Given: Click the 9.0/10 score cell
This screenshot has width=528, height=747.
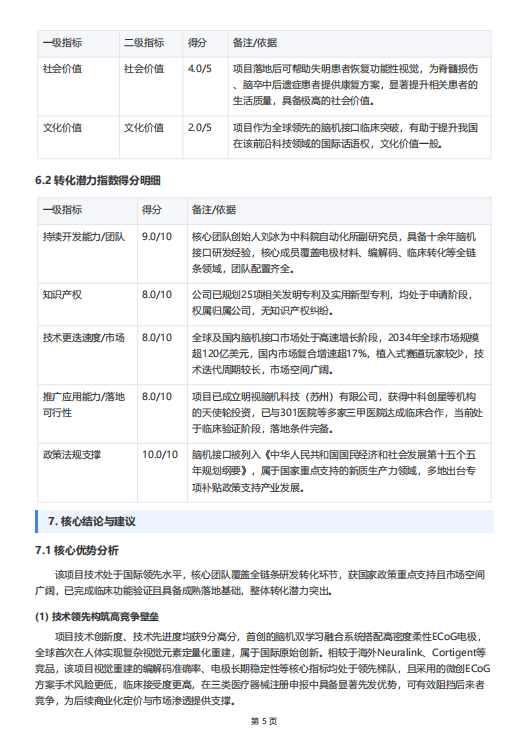Looking at the screenshot, I should tap(157, 237).
